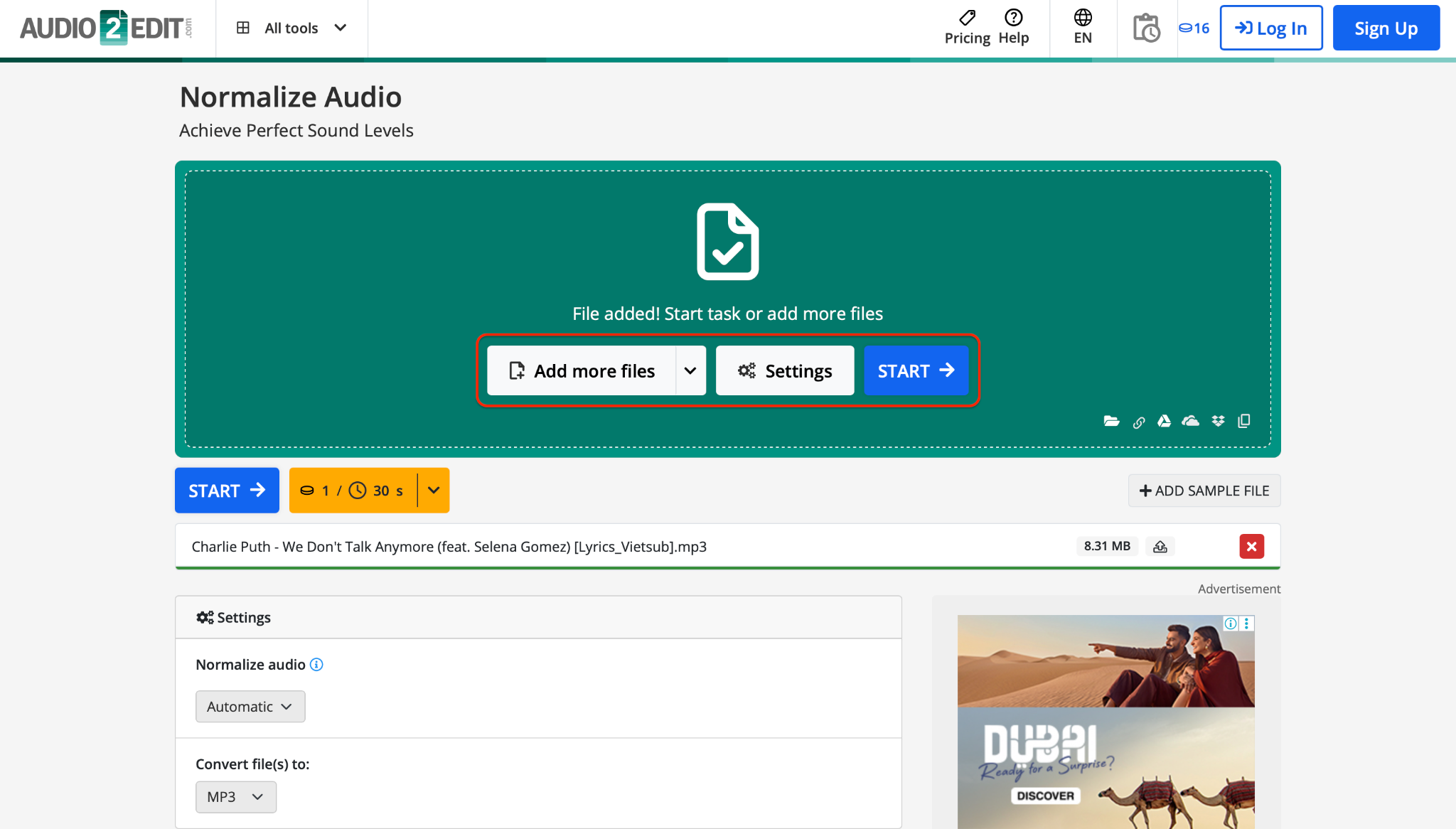Click the Log In button
Screen dimensions: 1456x829
pos(1271,28)
